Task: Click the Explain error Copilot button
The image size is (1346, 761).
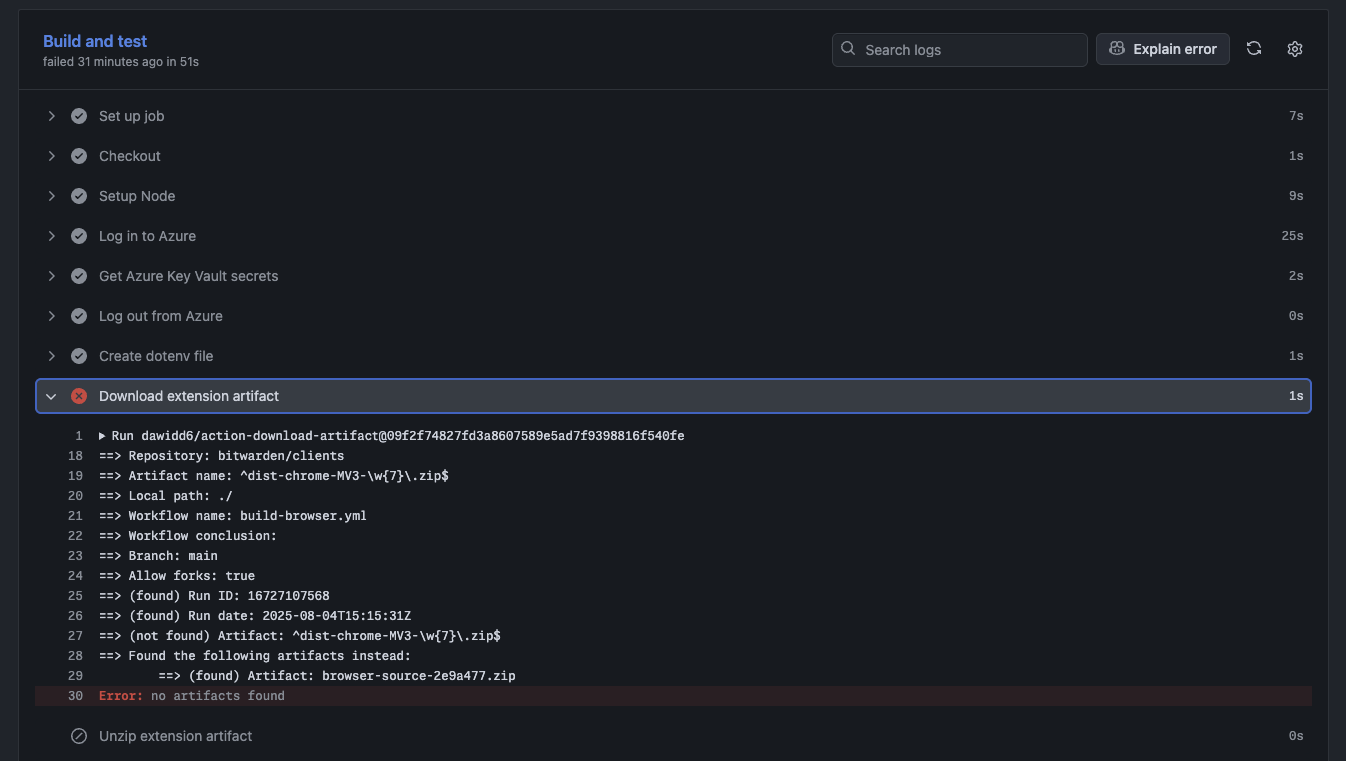Action: click(x=1163, y=49)
